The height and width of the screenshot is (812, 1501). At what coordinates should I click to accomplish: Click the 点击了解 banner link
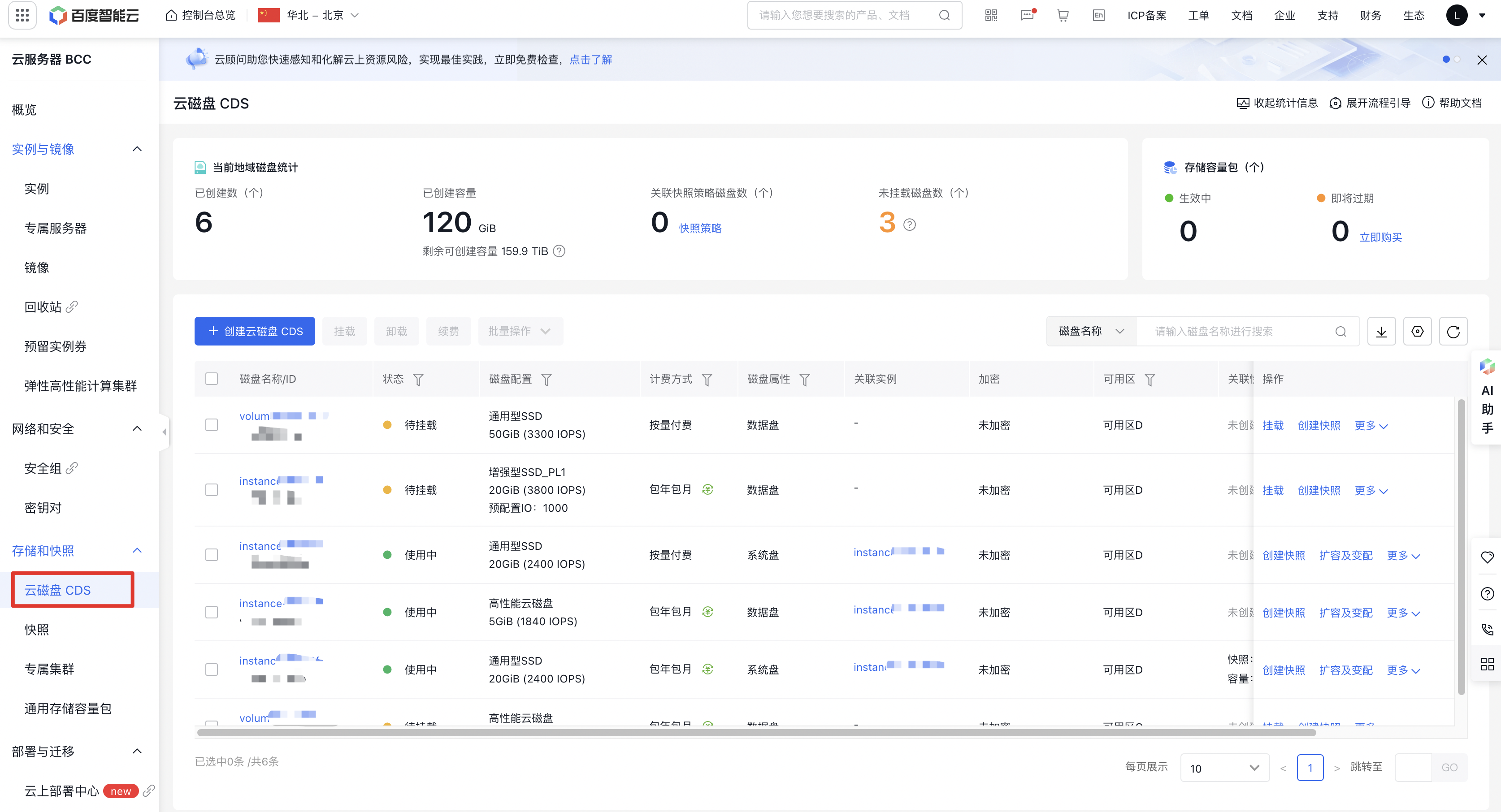coord(590,60)
